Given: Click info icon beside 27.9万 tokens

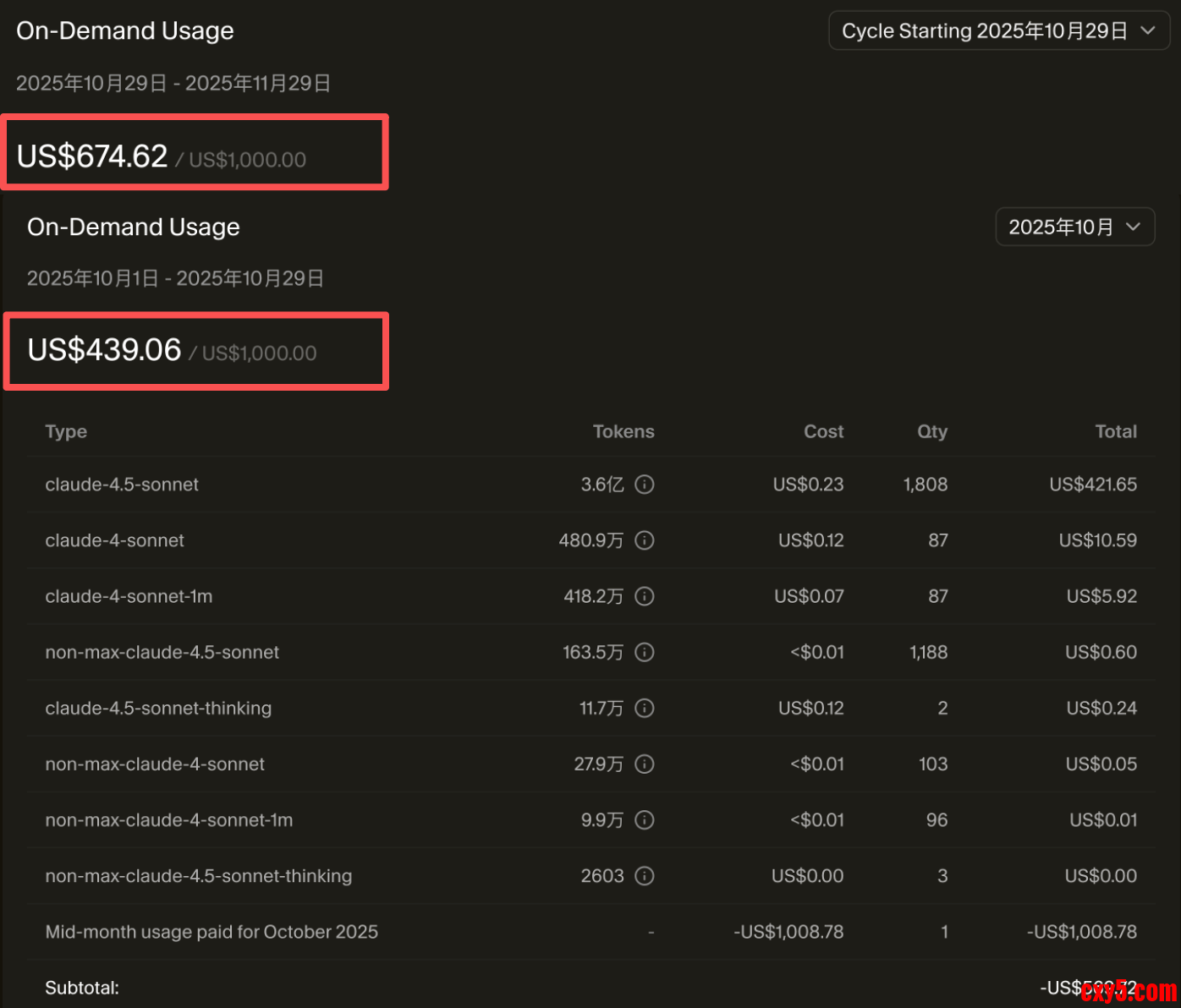Looking at the screenshot, I should 645,764.
